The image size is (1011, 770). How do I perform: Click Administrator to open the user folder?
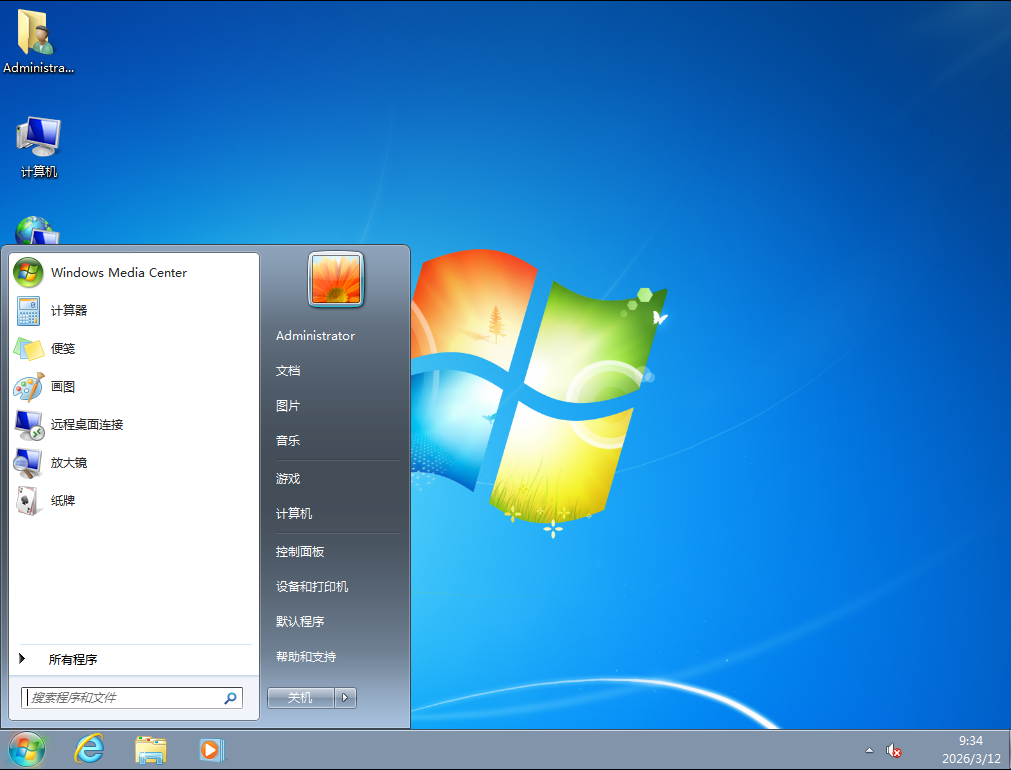315,335
